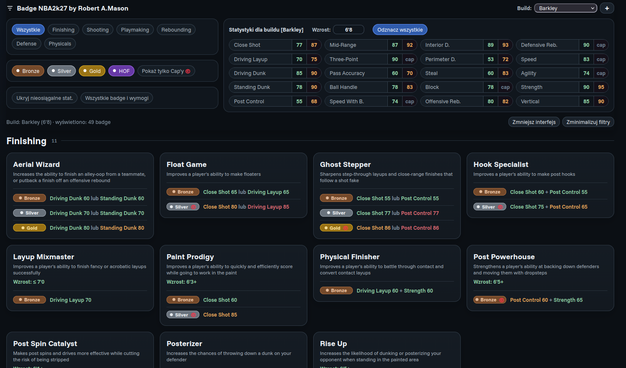Select the Wszystkie category filter
Image resolution: width=626 pixels, height=368 pixels.
coord(28,30)
